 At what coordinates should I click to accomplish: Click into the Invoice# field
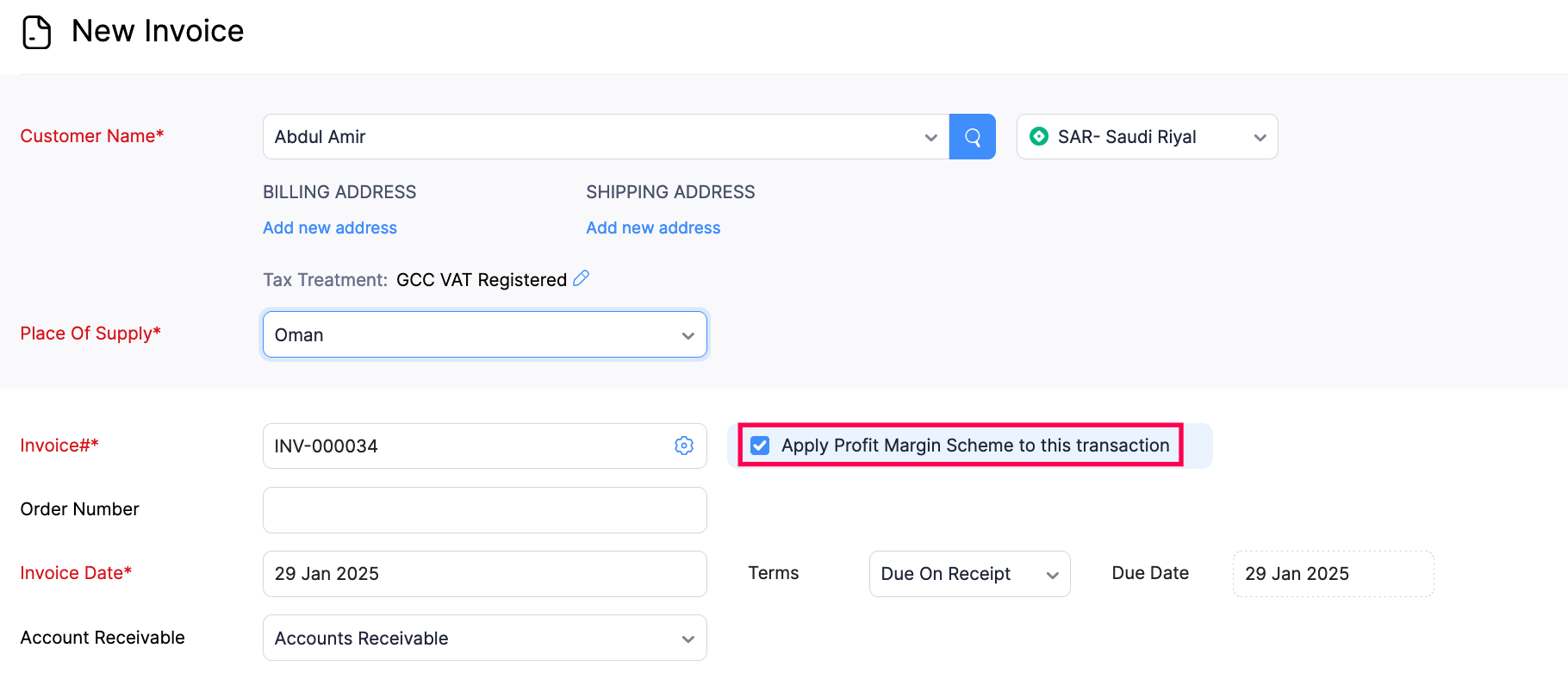[465, 446]
